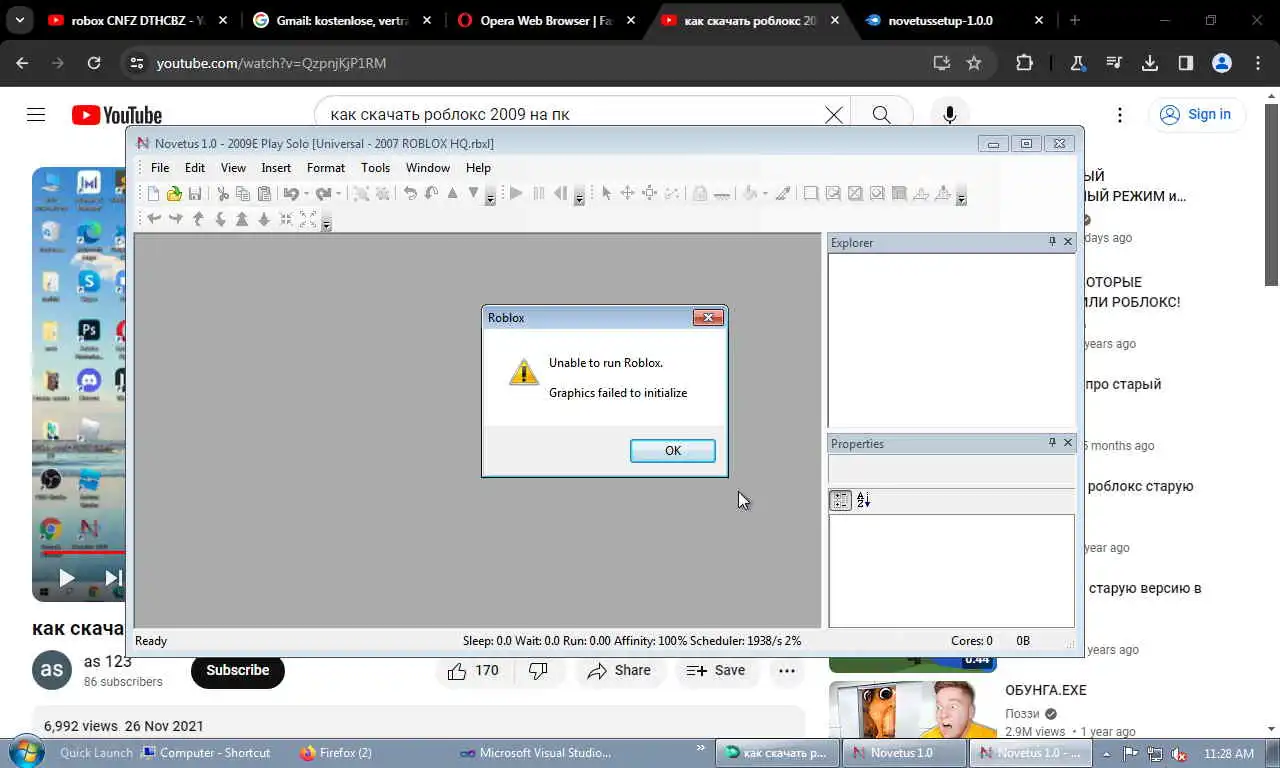Click the Ungroup parts icon
This screenshot has height=768, width=1280.
[382, 194]
